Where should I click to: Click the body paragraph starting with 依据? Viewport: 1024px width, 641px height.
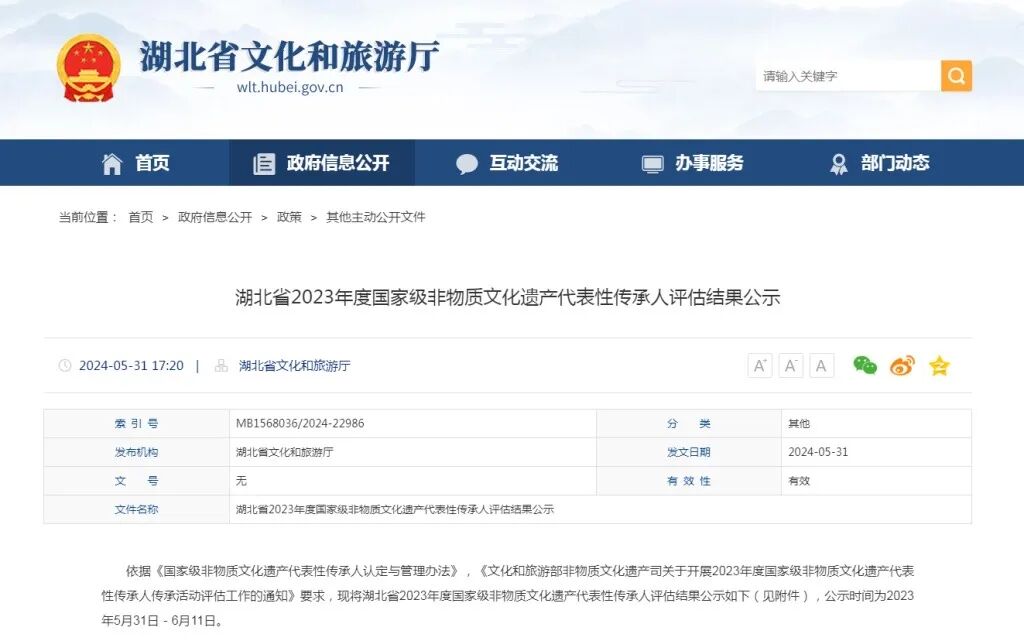pyautogui.click(x=507, y=595)
